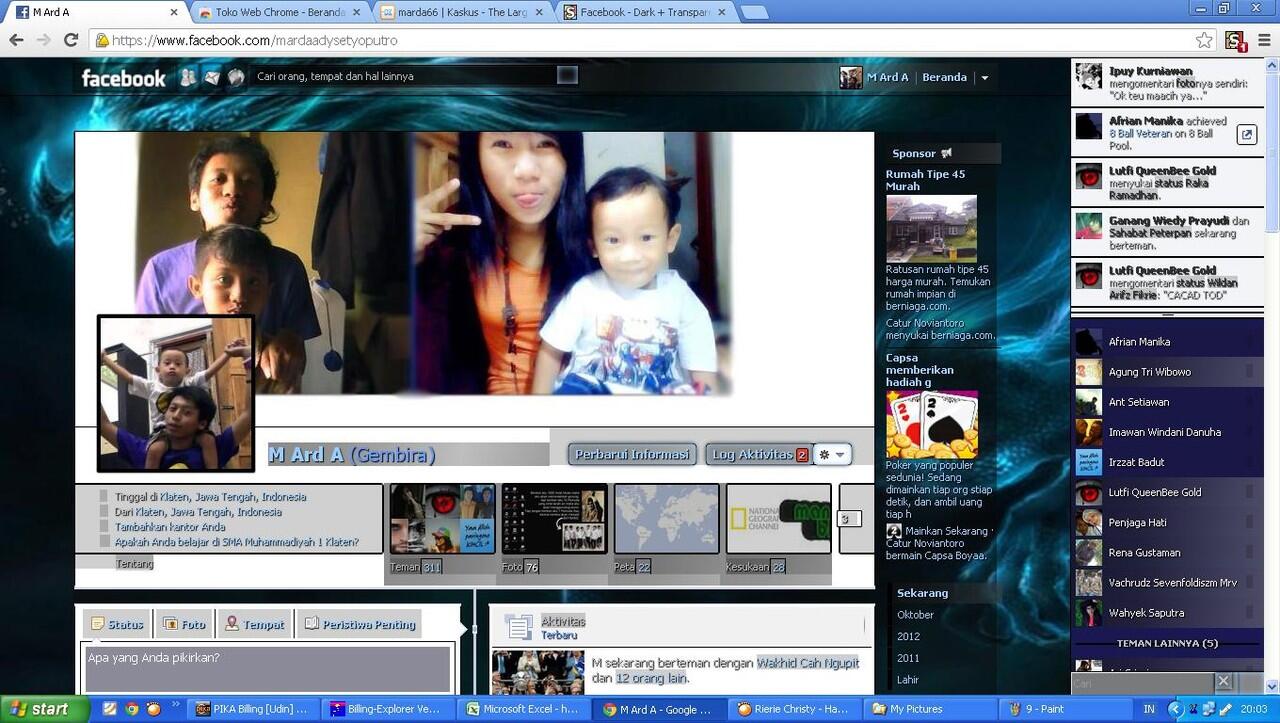The height and width of the screenshot is (723, 1280).
Task: Open notifications globe icon in header
Action: (235, 77)
